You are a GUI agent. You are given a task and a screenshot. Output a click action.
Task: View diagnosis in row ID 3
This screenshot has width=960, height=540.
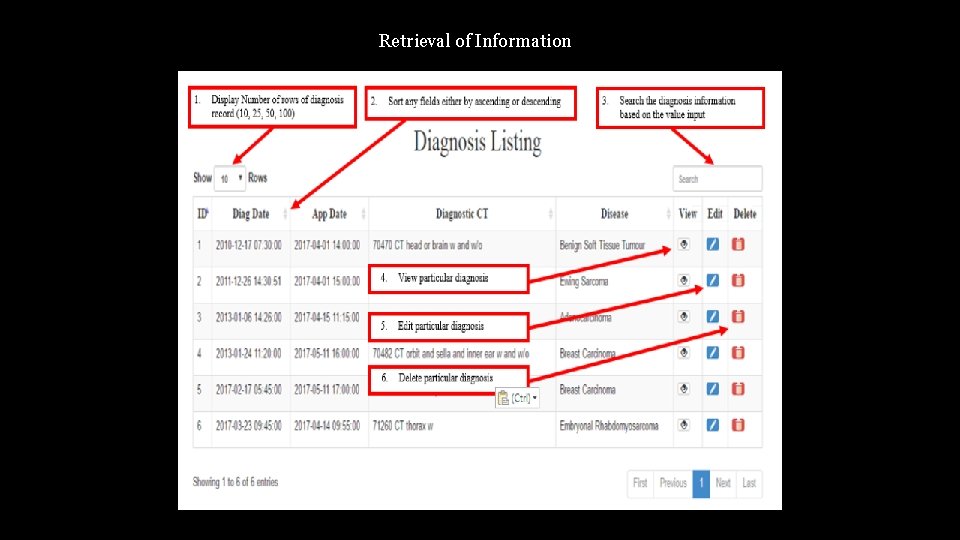[684, 317]
